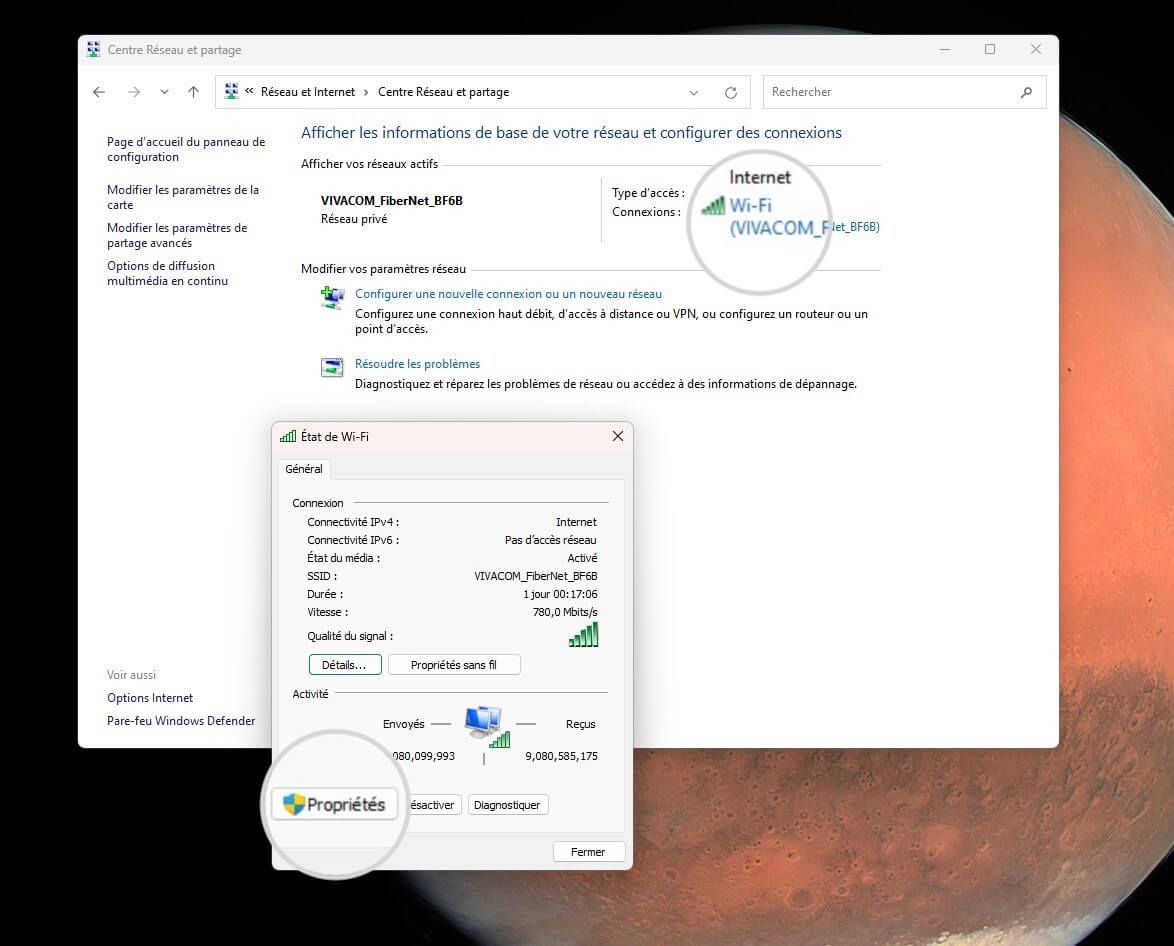1174x946 pixels.
Task: Click the control panel icon in address bar
Action: [x=231, y=91]
